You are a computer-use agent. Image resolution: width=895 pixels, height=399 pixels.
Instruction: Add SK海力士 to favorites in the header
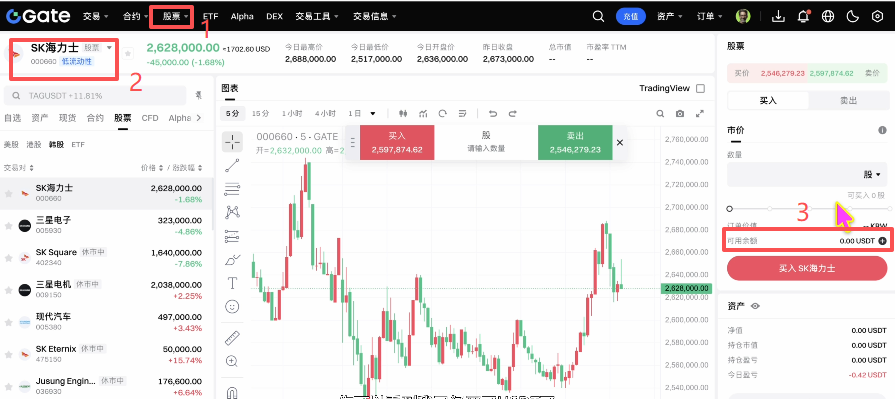tap(128, 54)
